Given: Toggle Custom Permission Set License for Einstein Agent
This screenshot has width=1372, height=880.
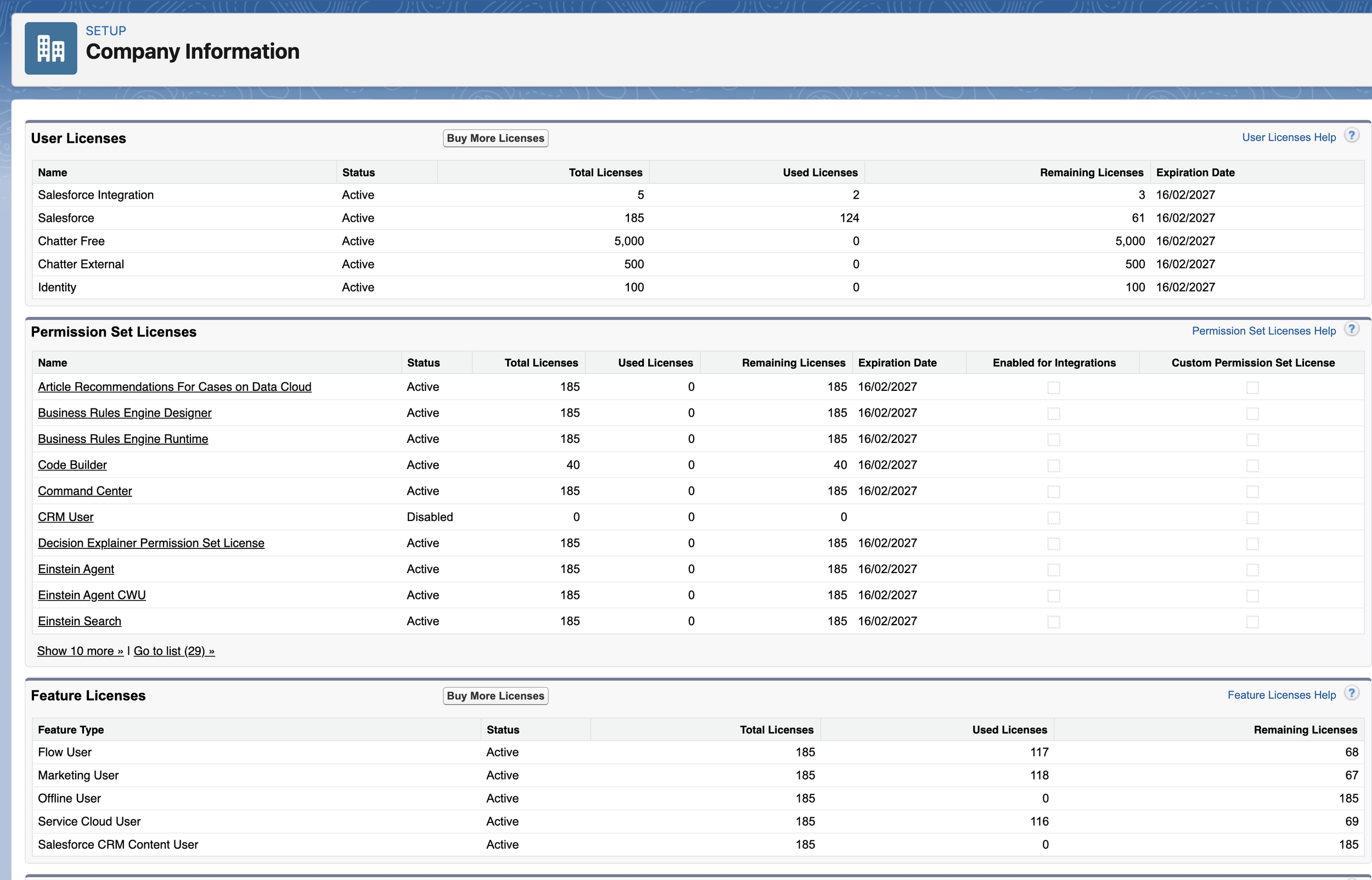Looking at the screenshot, I should (1252, 570).
